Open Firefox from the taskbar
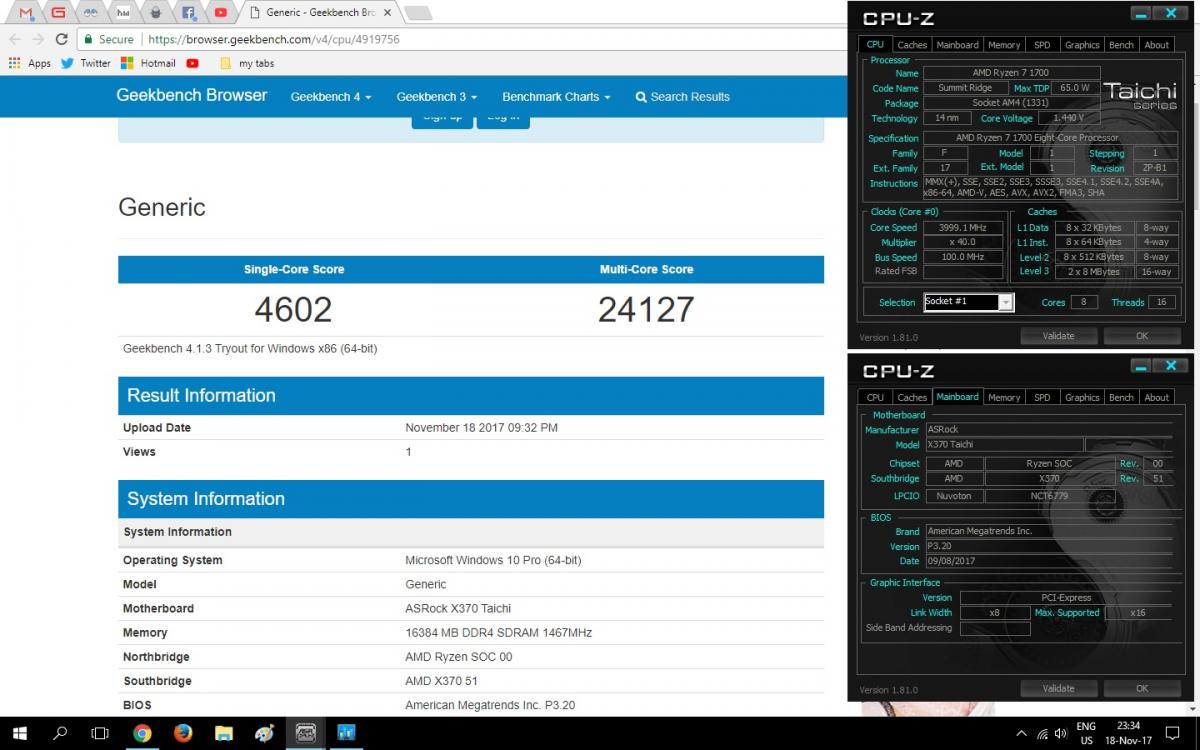 tap(183, 733)
